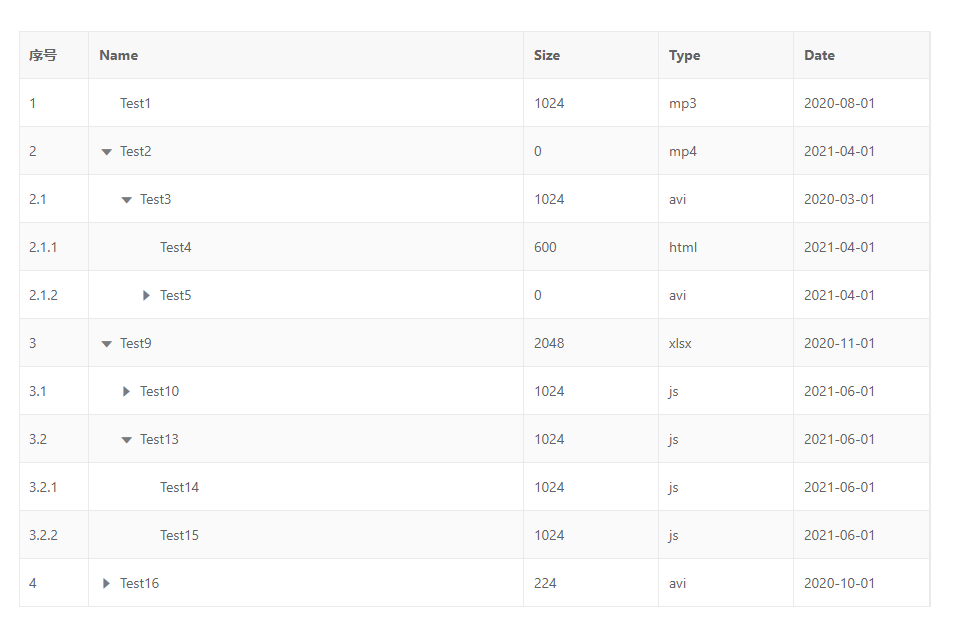Select the Test1 row name
Image resolution: width=959 pixels, height=636 pixels.
coord(135,103)
